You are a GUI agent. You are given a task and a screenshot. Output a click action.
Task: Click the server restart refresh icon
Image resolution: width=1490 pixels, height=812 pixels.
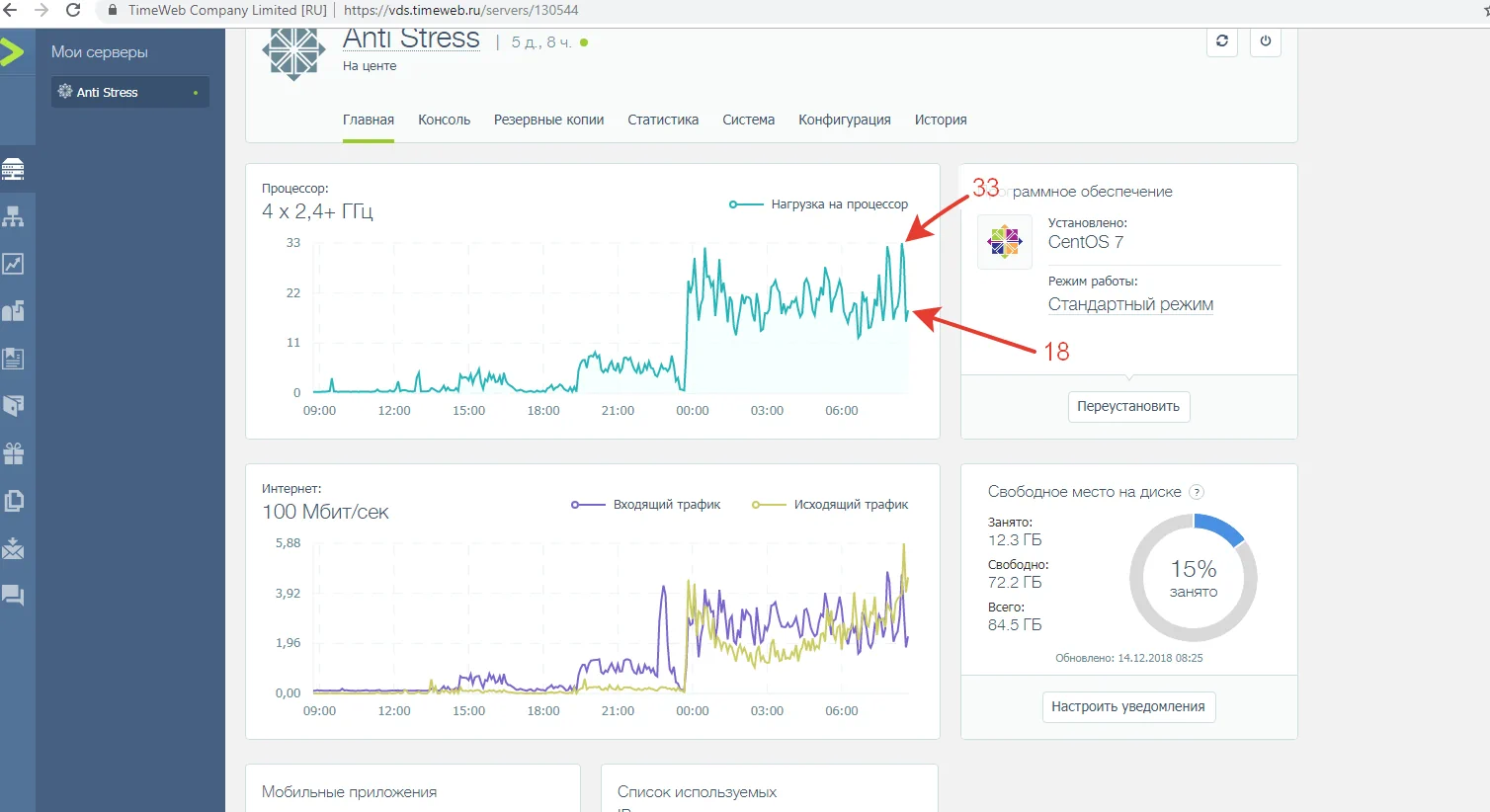(x=1222, y=41)
